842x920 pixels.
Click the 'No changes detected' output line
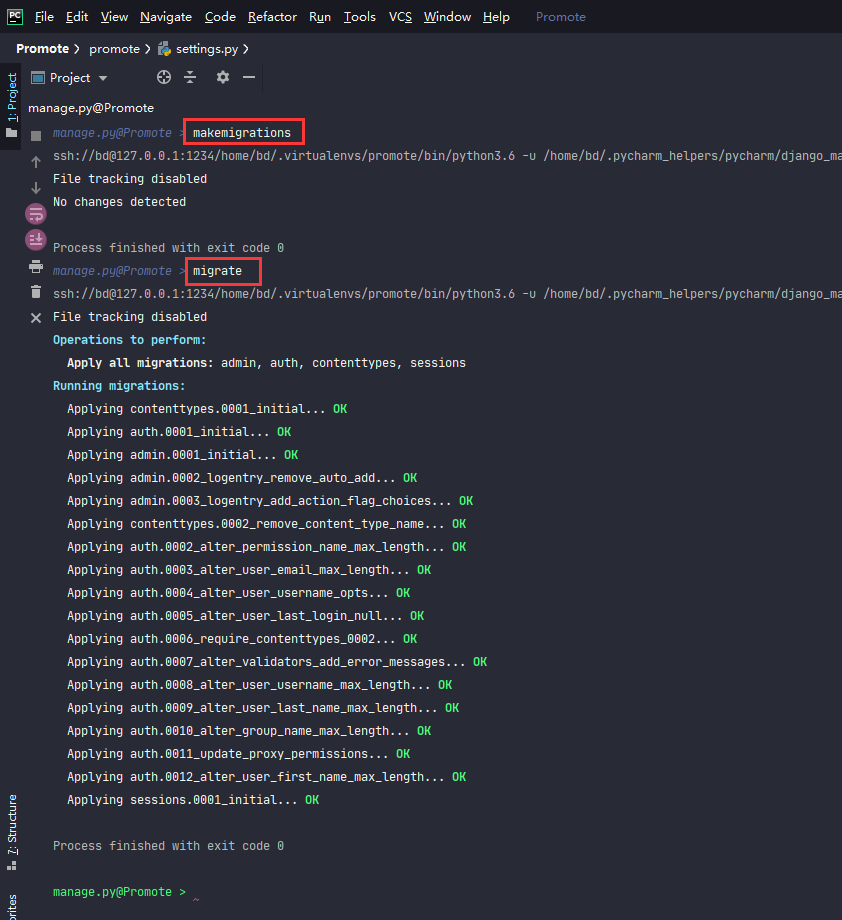pos(119,202)
